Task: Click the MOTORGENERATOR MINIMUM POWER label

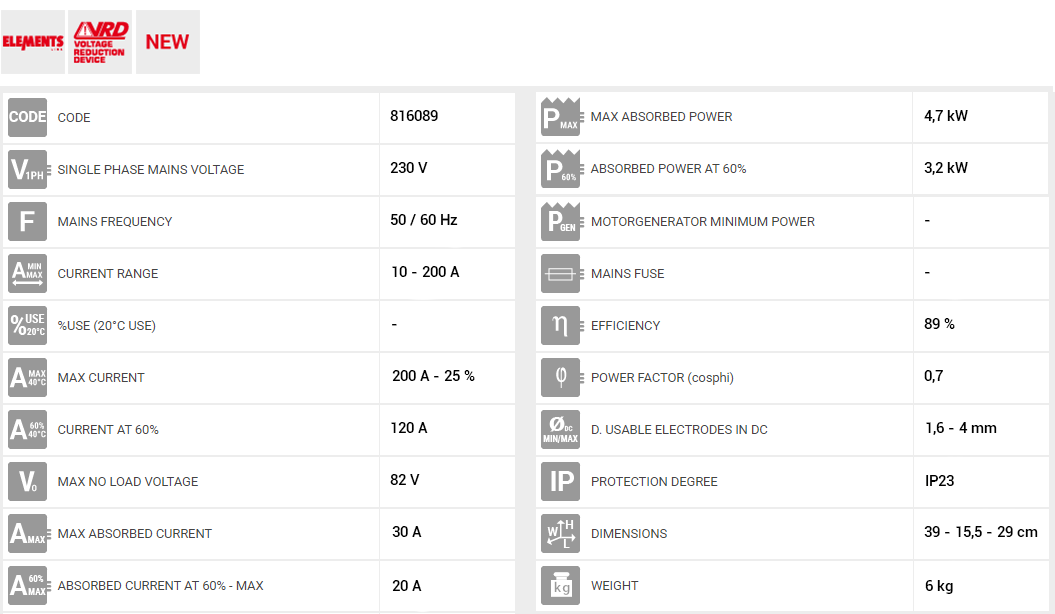Action: point(702,221)
